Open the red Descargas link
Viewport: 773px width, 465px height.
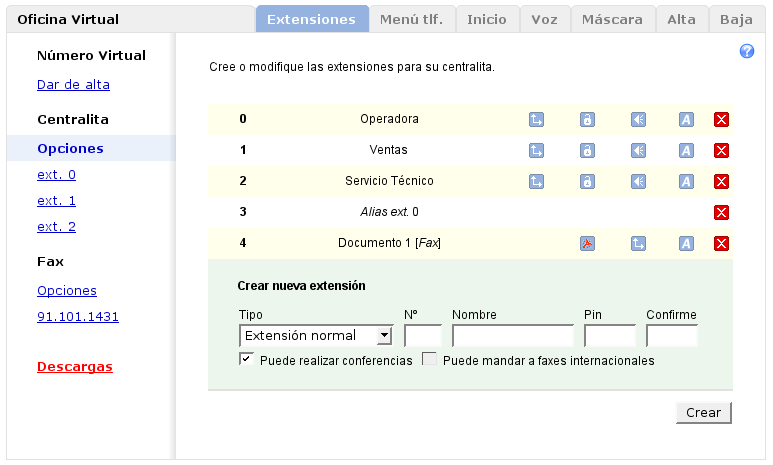click(75, 367)
